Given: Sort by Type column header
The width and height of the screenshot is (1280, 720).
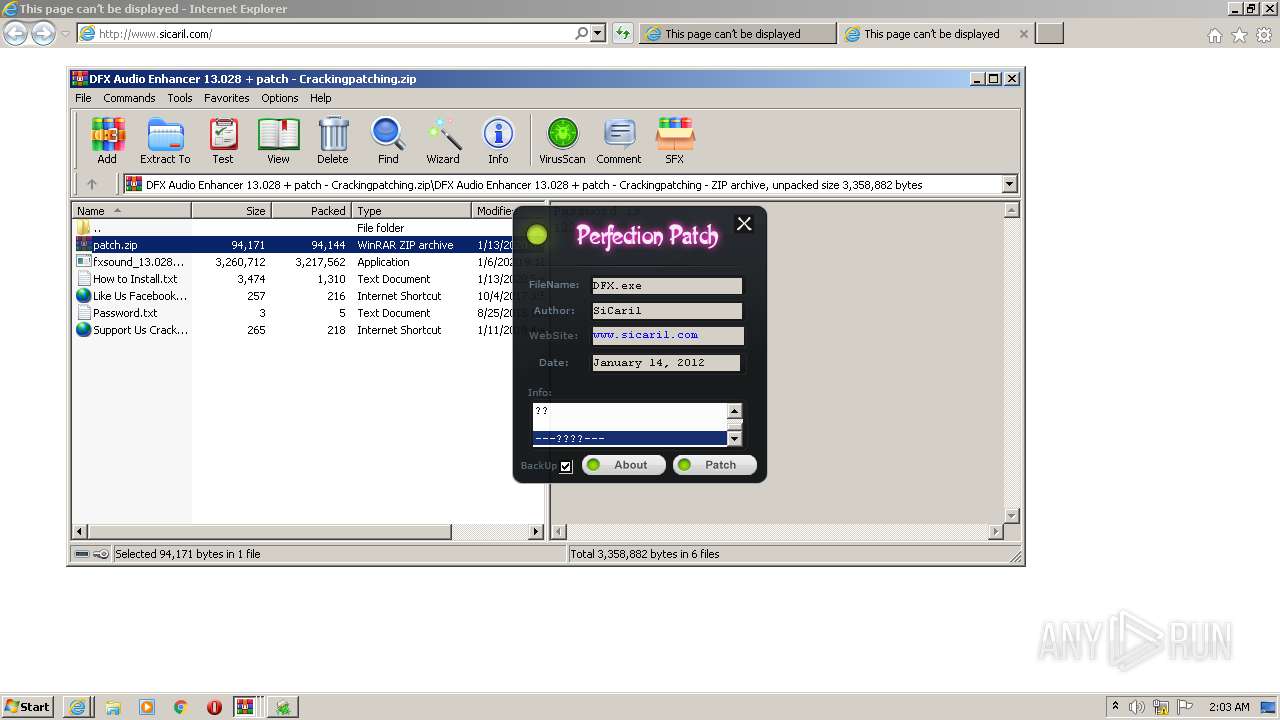Looking at the screenshot, I should tap(411, 211).
